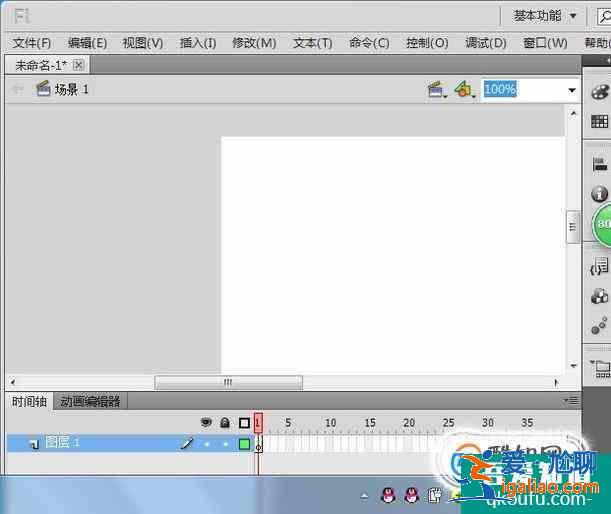Image resolution: width=611 pixels, height=514 pixels.
Task: Open the edit scene clapperboard dropdown
Action: tap(437, 90)
